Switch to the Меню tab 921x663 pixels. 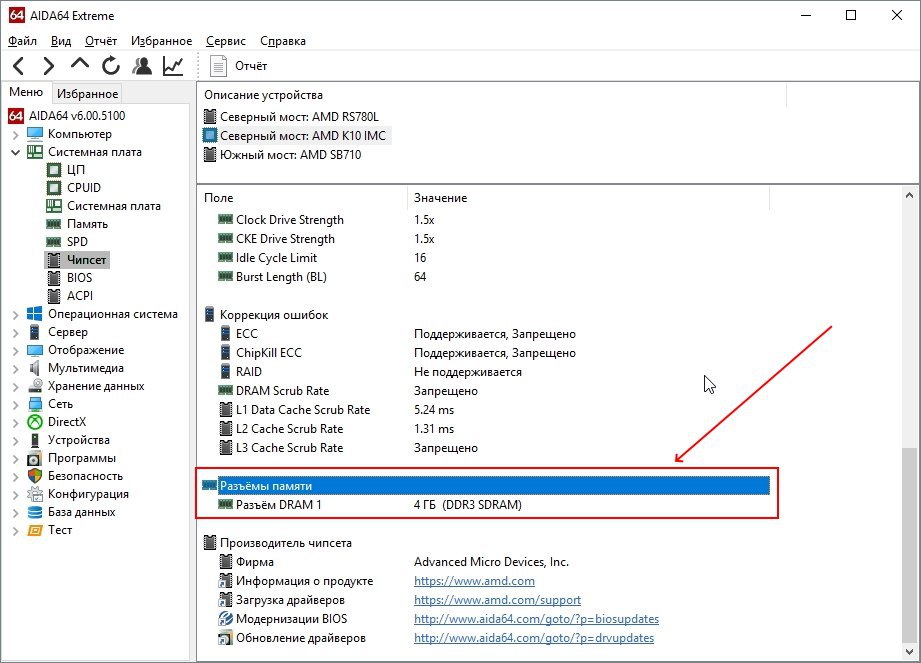[26, 92]
